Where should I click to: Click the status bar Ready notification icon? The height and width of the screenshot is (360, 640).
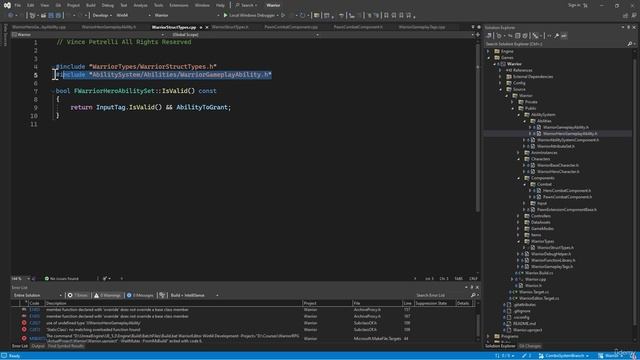tap(4, 356)
